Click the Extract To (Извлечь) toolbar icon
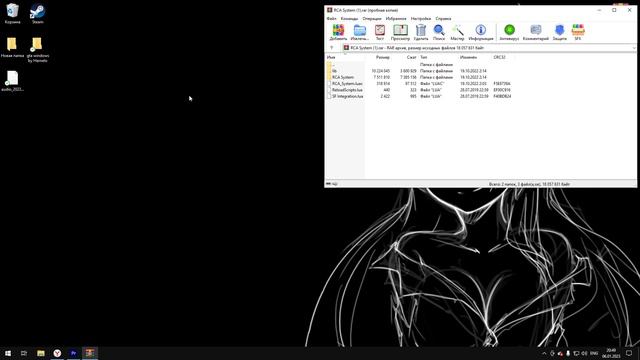 click(360, 32)
